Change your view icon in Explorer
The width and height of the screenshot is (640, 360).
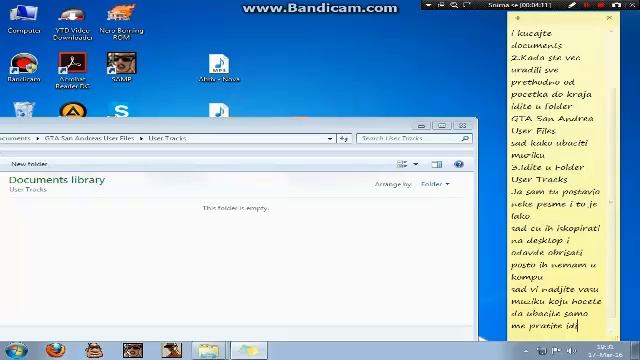[x=402, y=164]
